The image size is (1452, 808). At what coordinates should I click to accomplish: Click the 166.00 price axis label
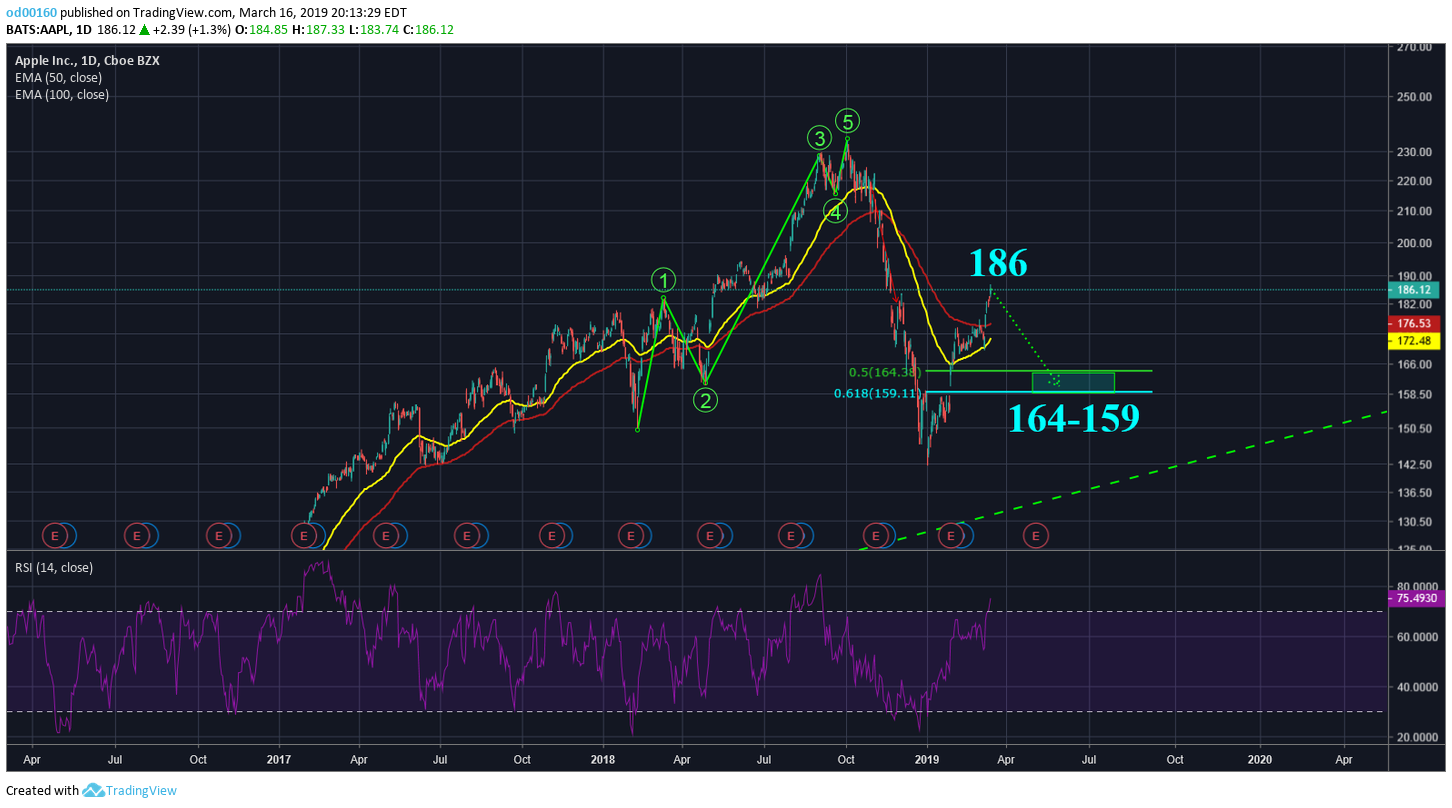coord(1412,364)
